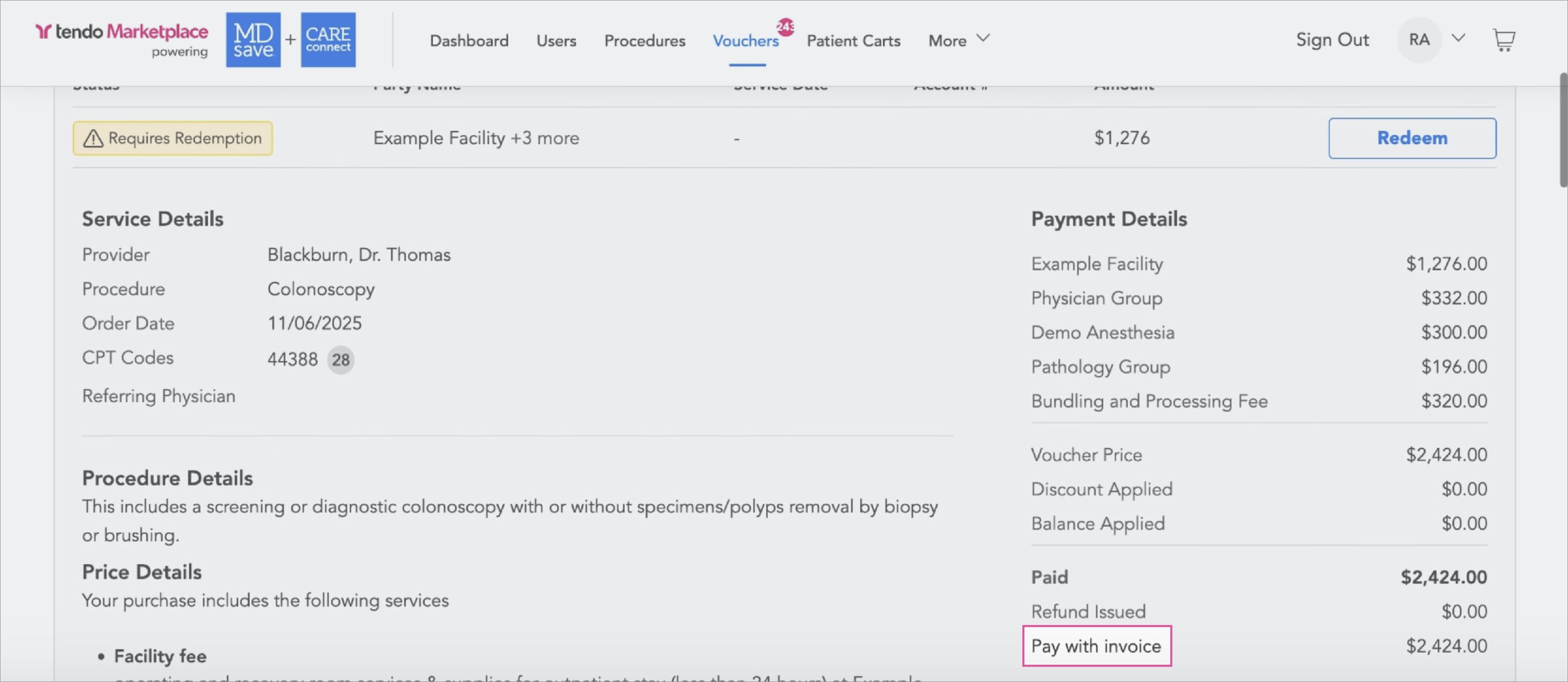Image resolution: width=1568 pixels, height=682 pixels.
Task: Click the CARE connect logo
Action: pyautogui.click(x=328, y=40)
